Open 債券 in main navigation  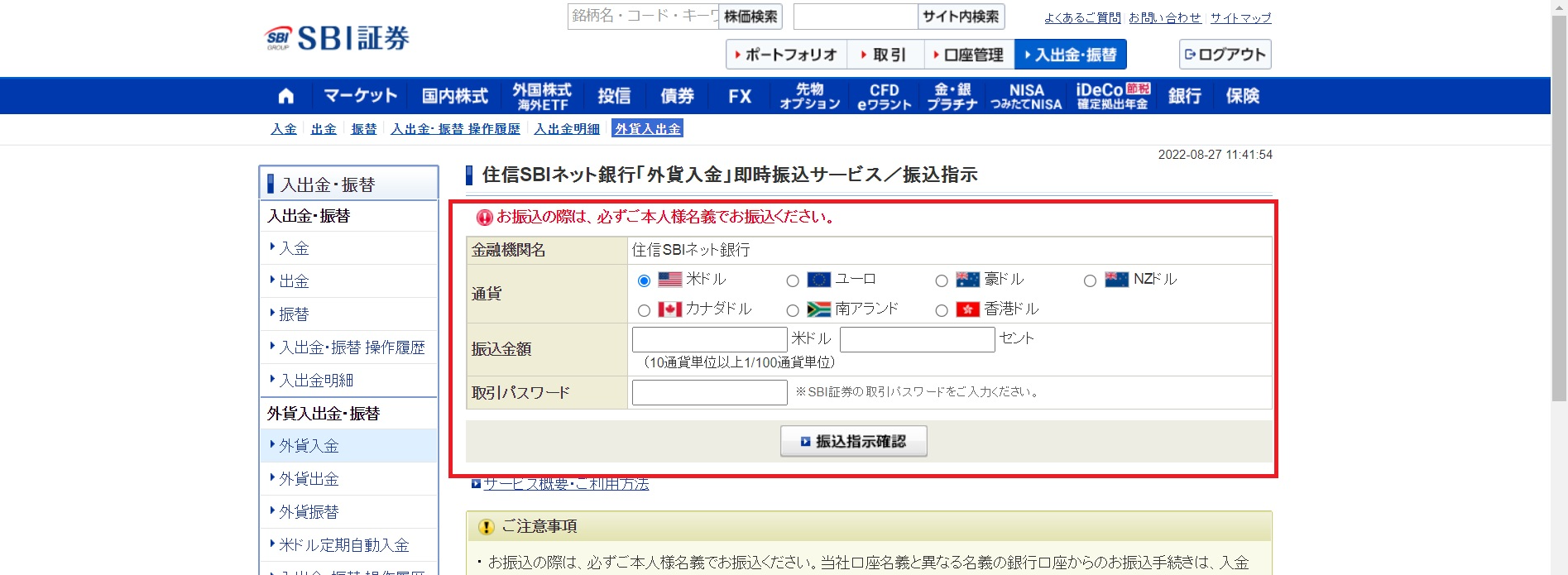(677, 96)
